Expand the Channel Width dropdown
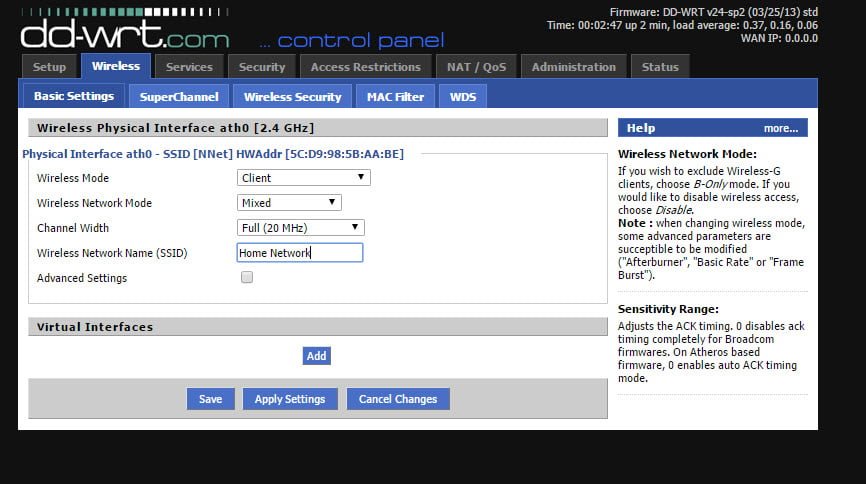 tap(301, 227)
